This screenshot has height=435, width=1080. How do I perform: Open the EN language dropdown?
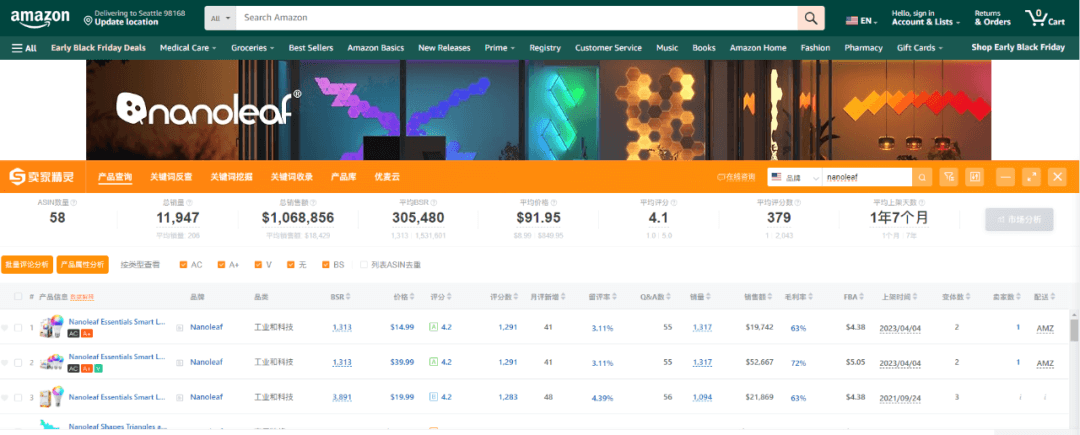pos(861,21)
